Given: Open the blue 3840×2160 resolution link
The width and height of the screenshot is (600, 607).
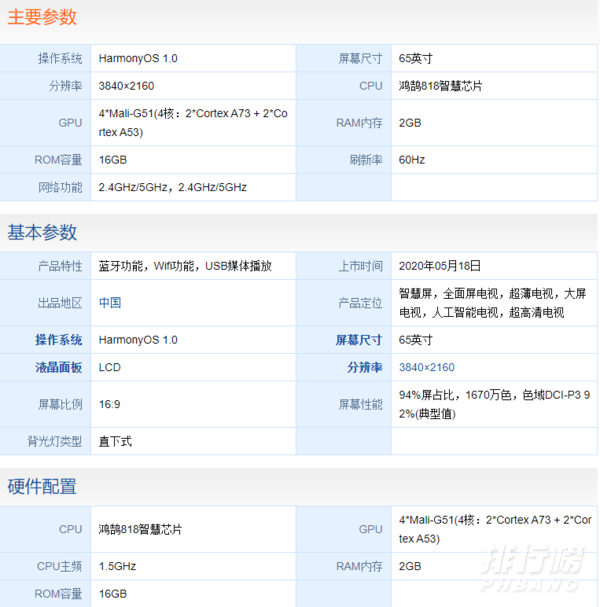Looking at the screenshot, I should point(427,367).
